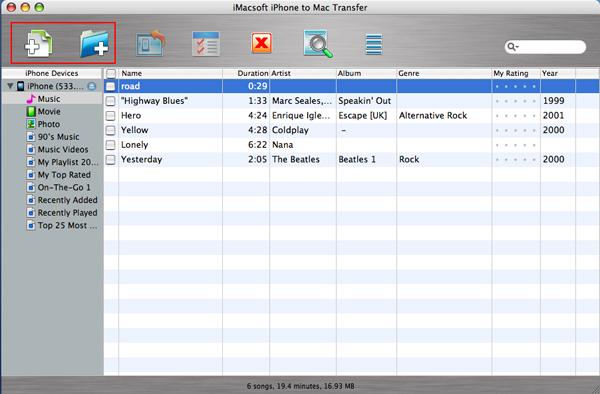Toggle the select-all header checkbox
This screenshot has width=600, height=394.
click(x=111, y=73)
